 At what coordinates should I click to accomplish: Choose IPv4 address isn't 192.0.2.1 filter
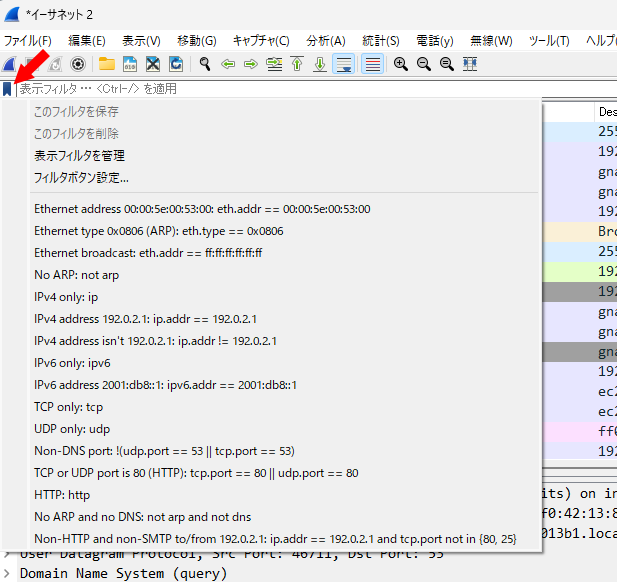point(284,341)
